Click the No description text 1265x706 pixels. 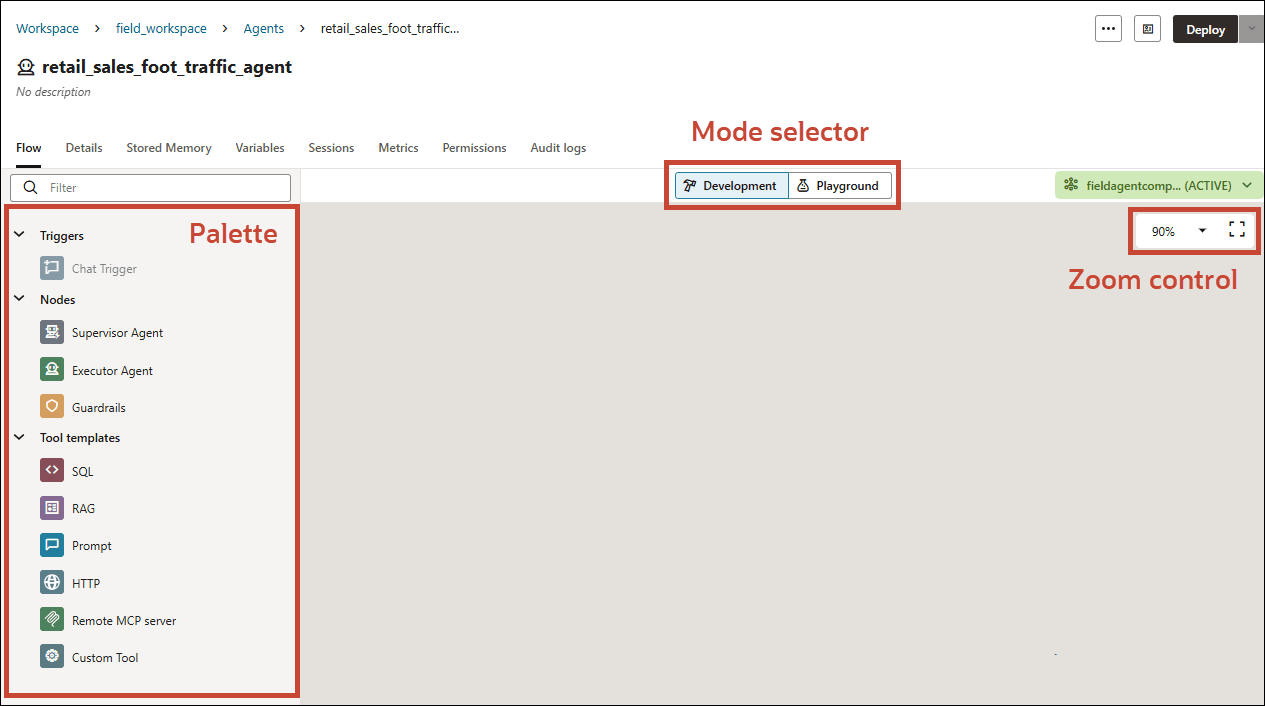54,92
